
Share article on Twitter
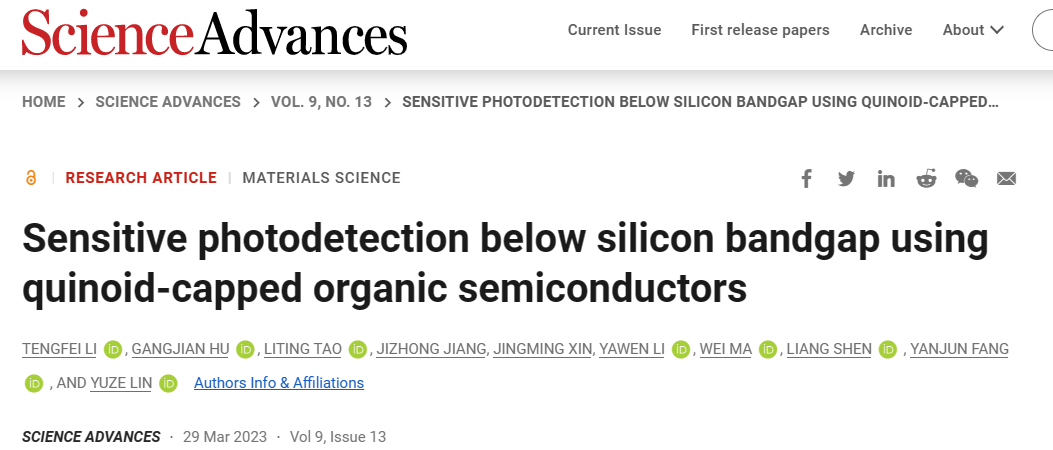coord(846,179)
